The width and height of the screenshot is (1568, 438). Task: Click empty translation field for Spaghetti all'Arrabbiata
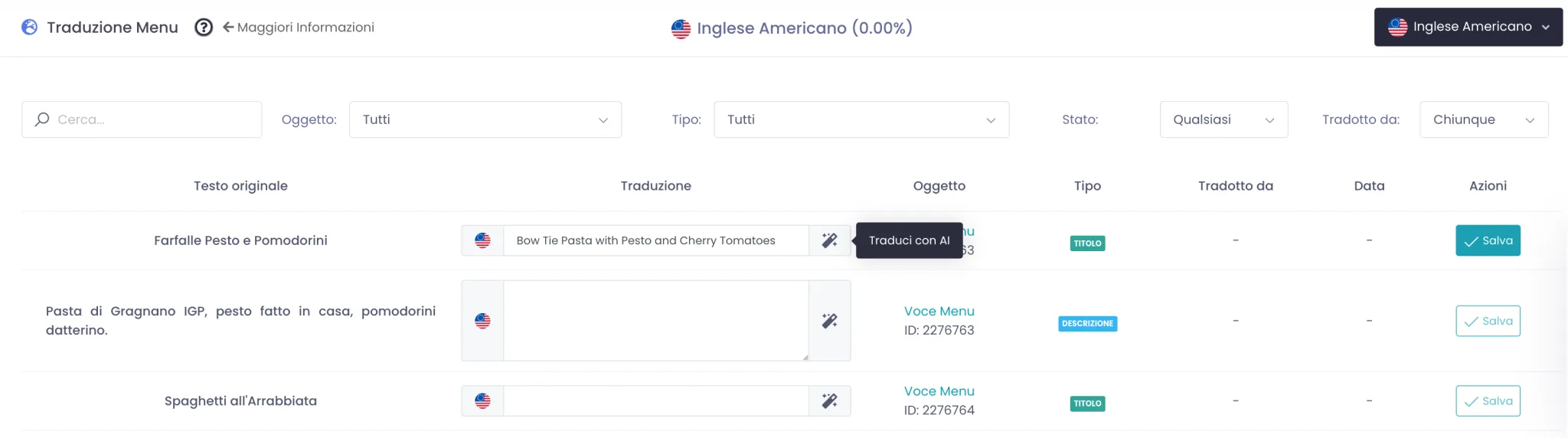tap(656, 400)
